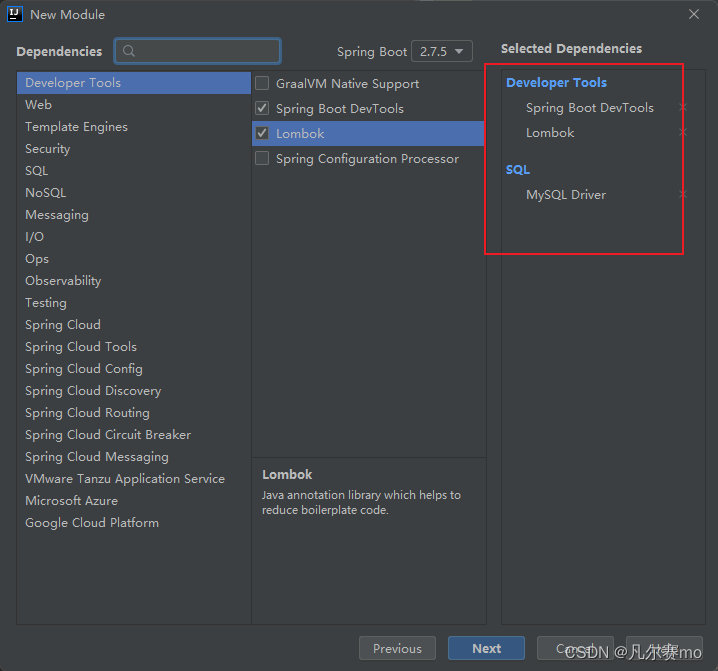This screenshot has height=671, width=718.
Task: Select the Observability category
Action: click(x=134, y=281)
